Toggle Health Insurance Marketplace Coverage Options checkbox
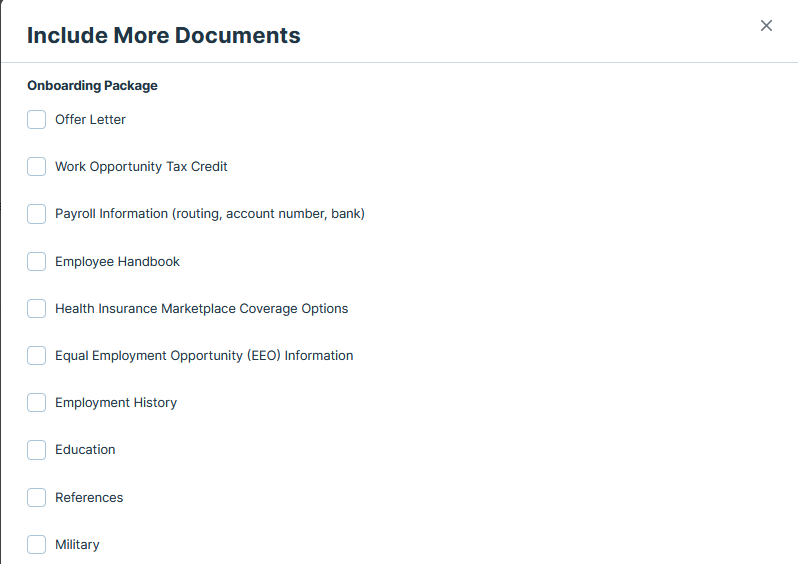This screenshot has height=564, width=798. point(37,309)
